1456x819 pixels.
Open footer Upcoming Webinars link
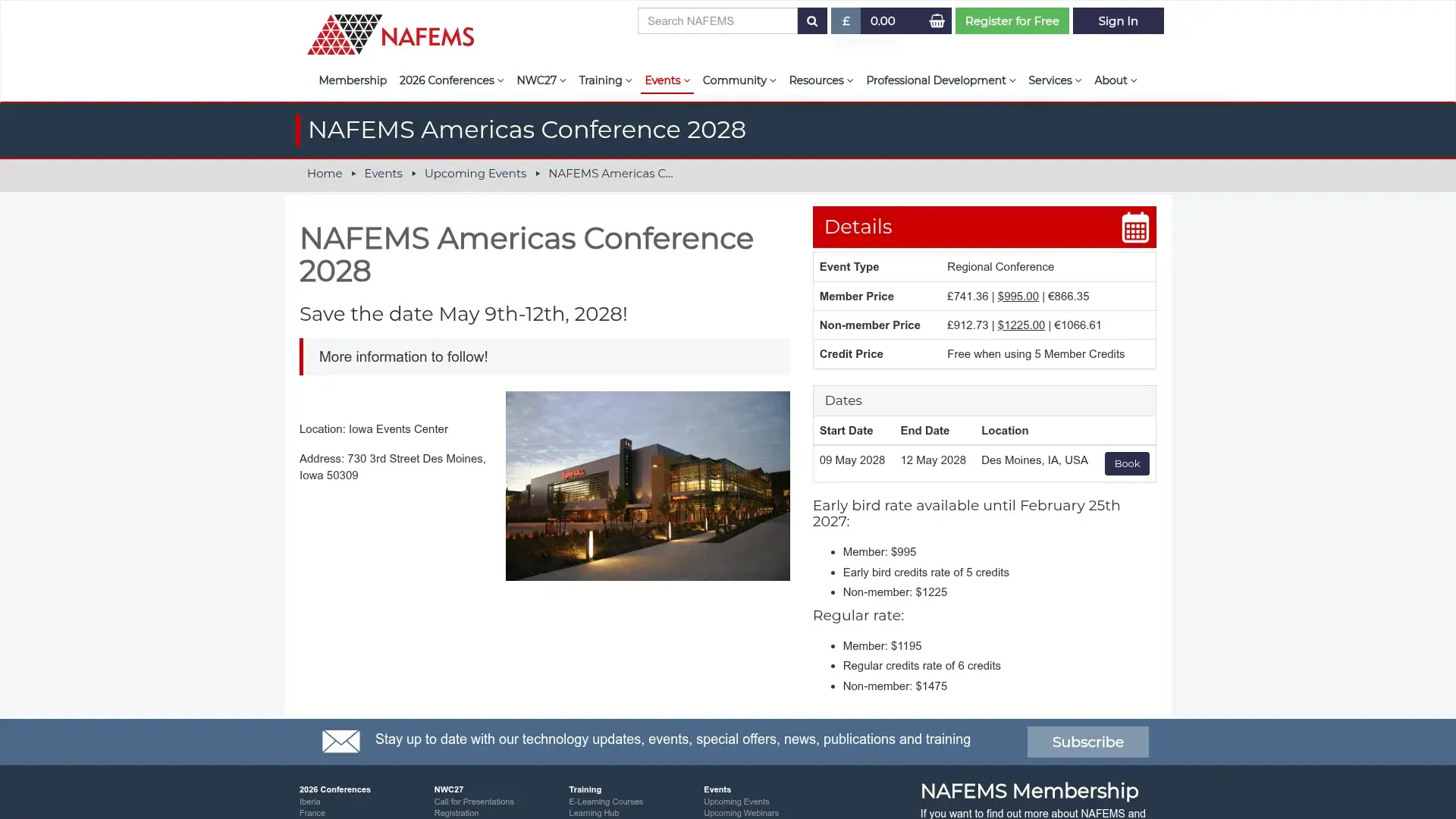tap(740, 813)
